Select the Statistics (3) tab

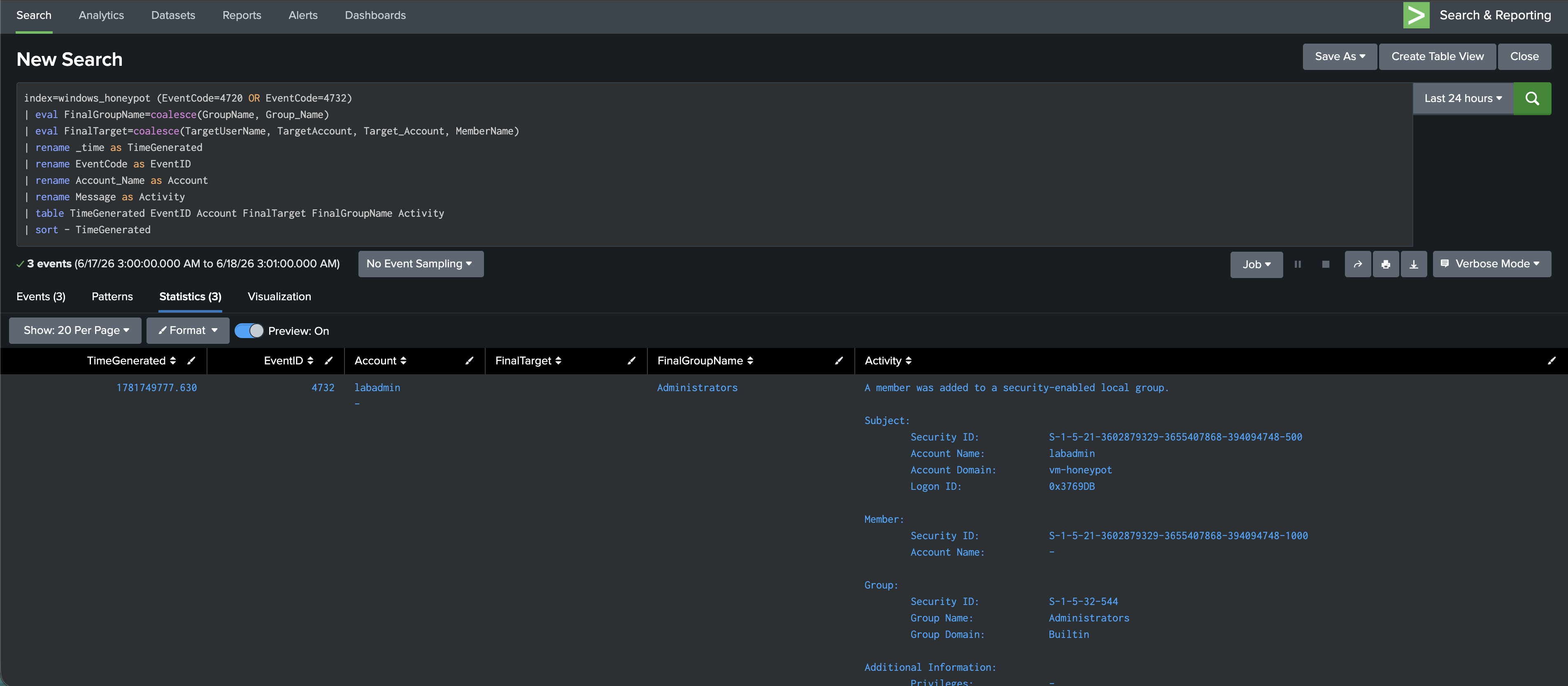[x=191, y=297]
